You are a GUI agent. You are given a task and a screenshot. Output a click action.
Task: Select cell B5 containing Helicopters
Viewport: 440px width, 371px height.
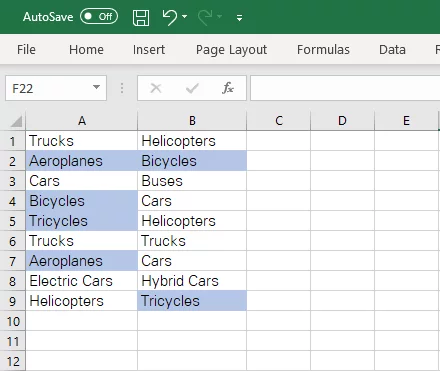point(192,221)
